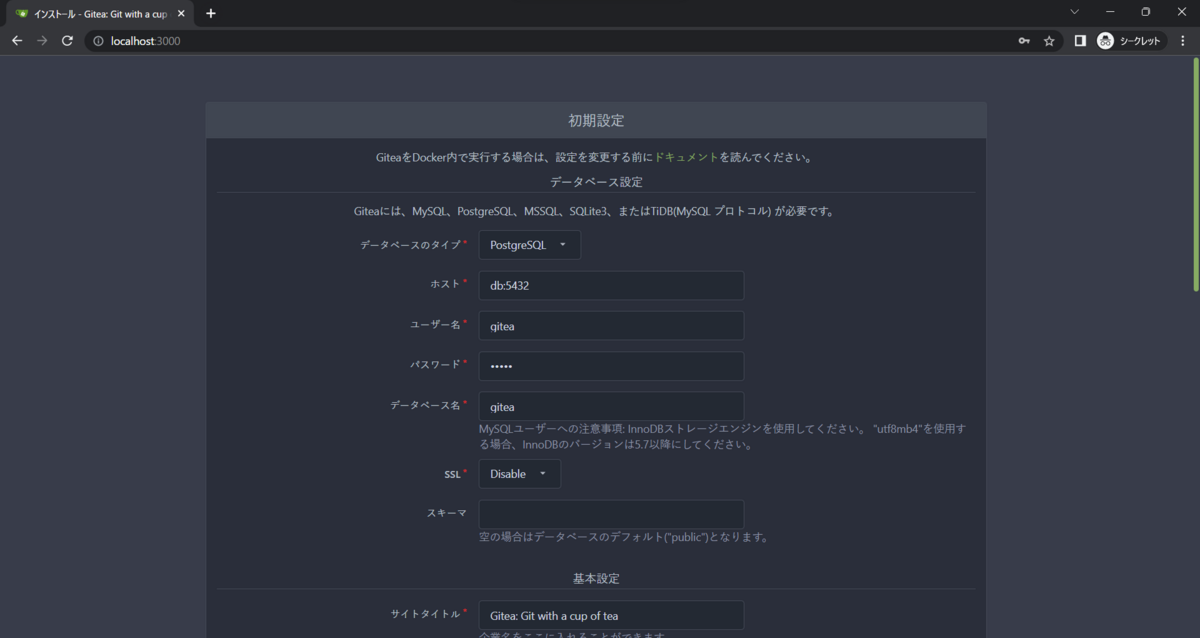1200x638 pixels.
Task: Click the MySQLユーザーへの注意事項 help text
Action: pyautogui.click(x=722, y=436)
